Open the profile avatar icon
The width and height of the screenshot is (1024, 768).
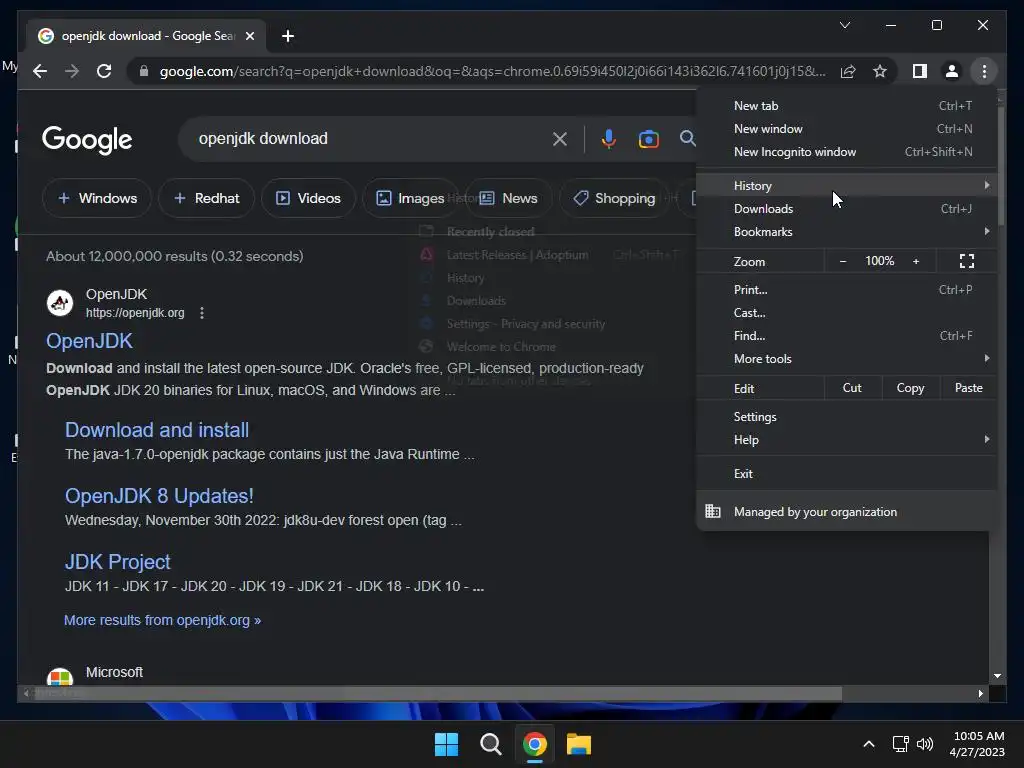tap(952, 71)
